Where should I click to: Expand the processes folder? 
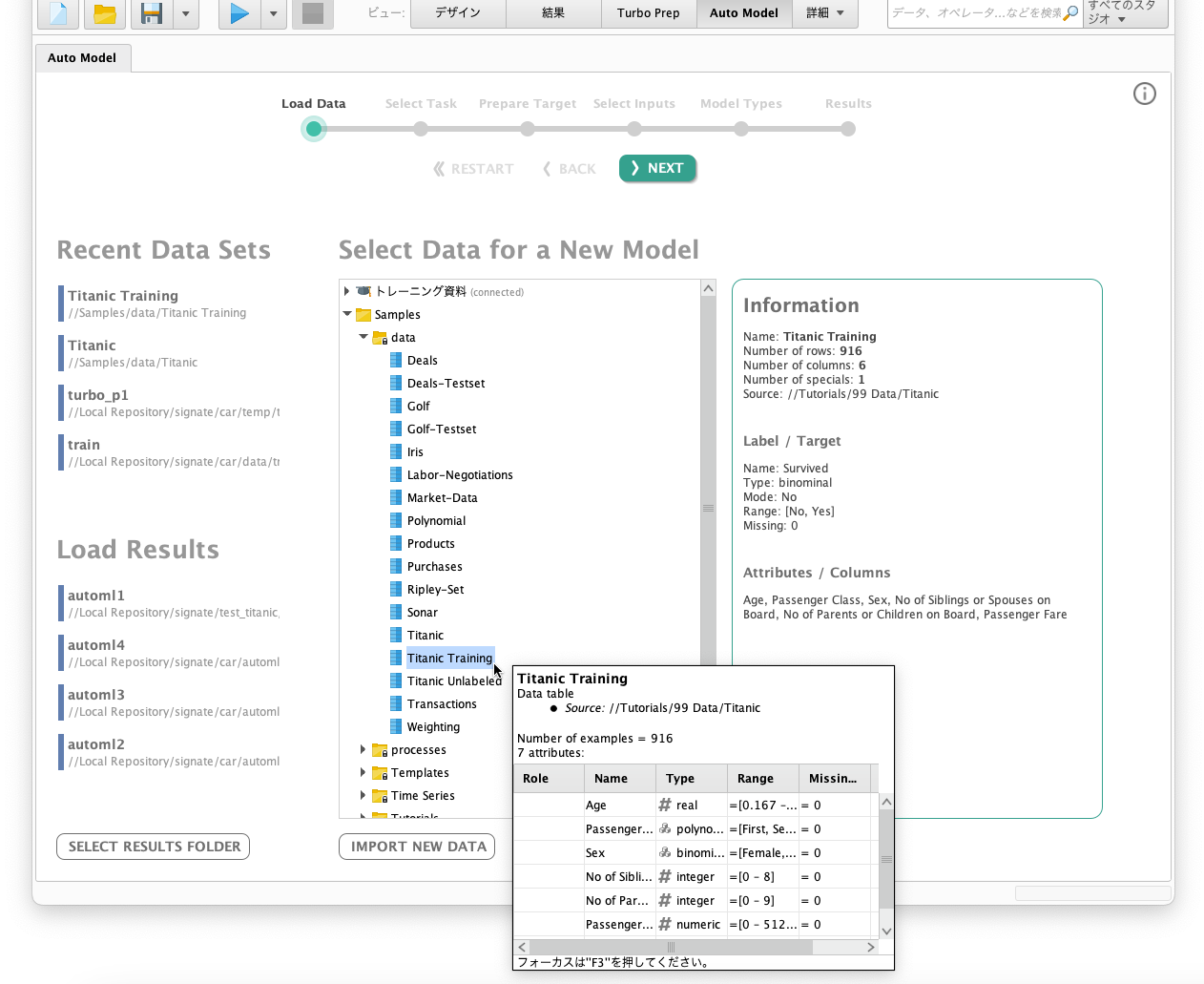click(x=363, y=749)
